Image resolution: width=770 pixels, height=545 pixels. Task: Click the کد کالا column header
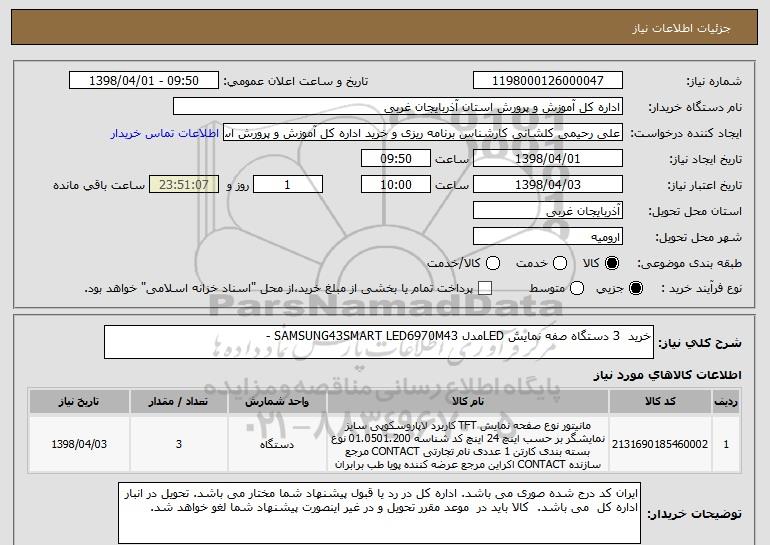coord(660,402)
